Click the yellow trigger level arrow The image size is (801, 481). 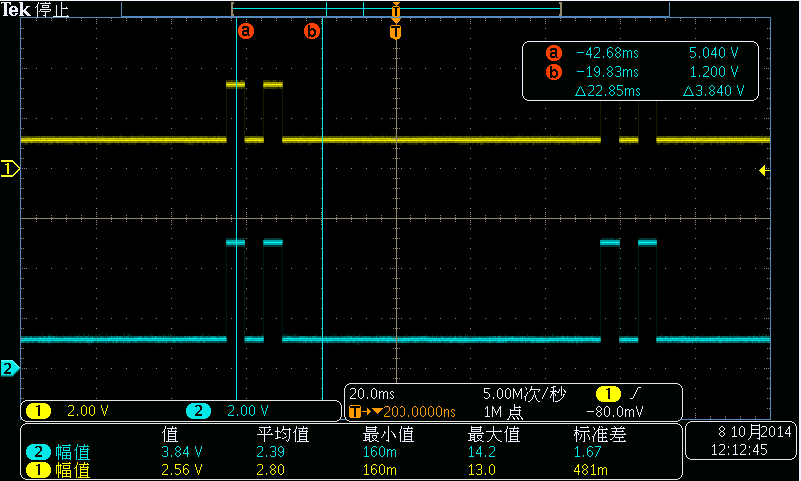[x=764, y=171]
